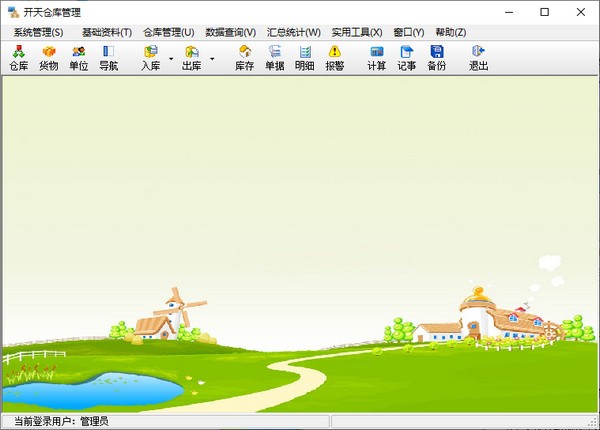Open the 明细 (details) toolbar icon

[x=304, y=58]
